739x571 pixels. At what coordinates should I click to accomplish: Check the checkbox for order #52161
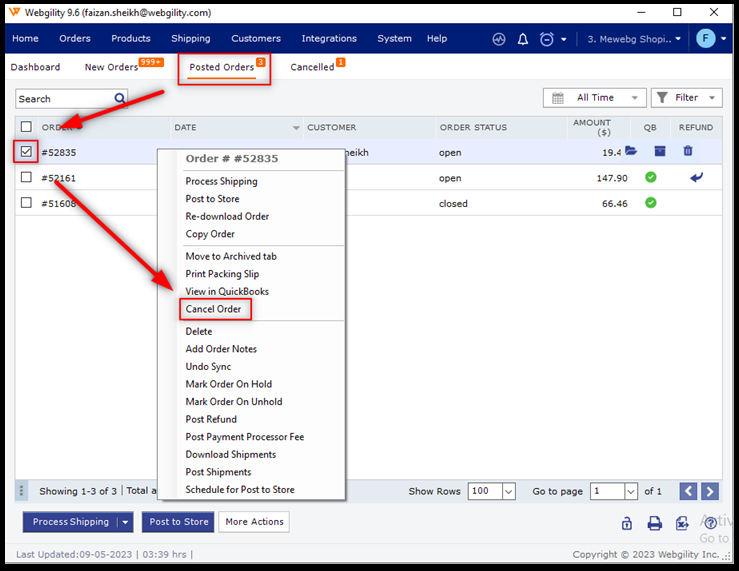tap(27, 178)
